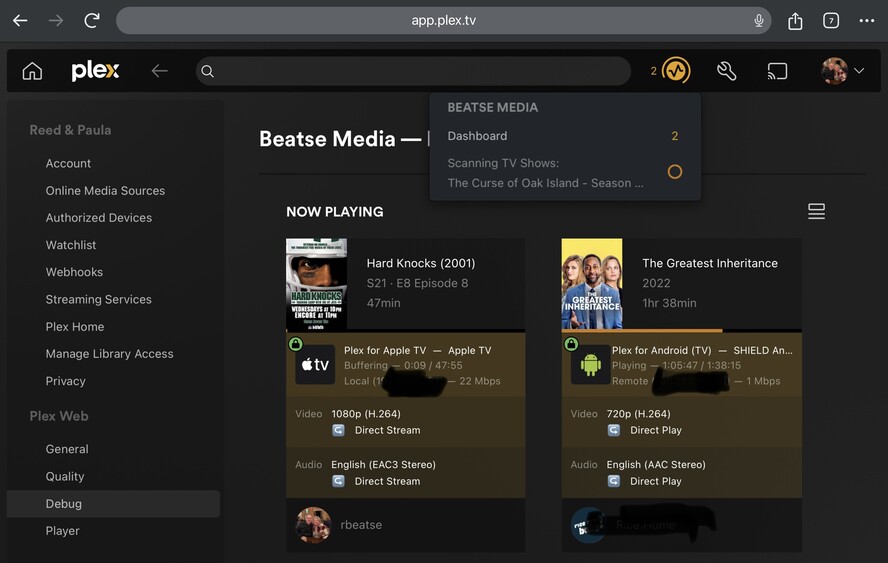Open Player settings
The height and width of the screenshot is (563, 888).
(x=62, y=531)
